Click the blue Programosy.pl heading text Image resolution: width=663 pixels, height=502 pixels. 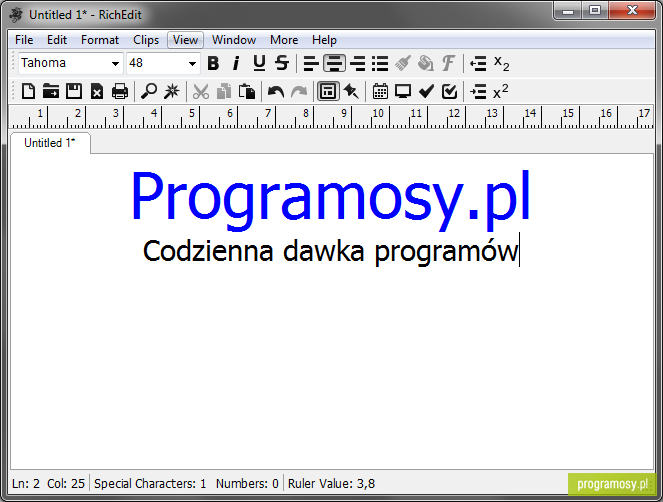[331, 200]
